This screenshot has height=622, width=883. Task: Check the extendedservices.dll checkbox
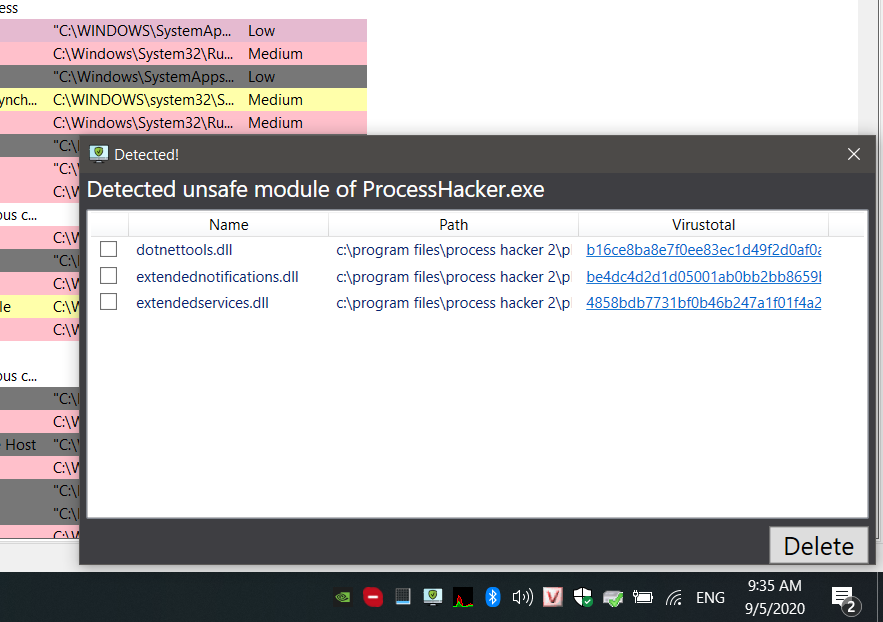click(109, 302)
